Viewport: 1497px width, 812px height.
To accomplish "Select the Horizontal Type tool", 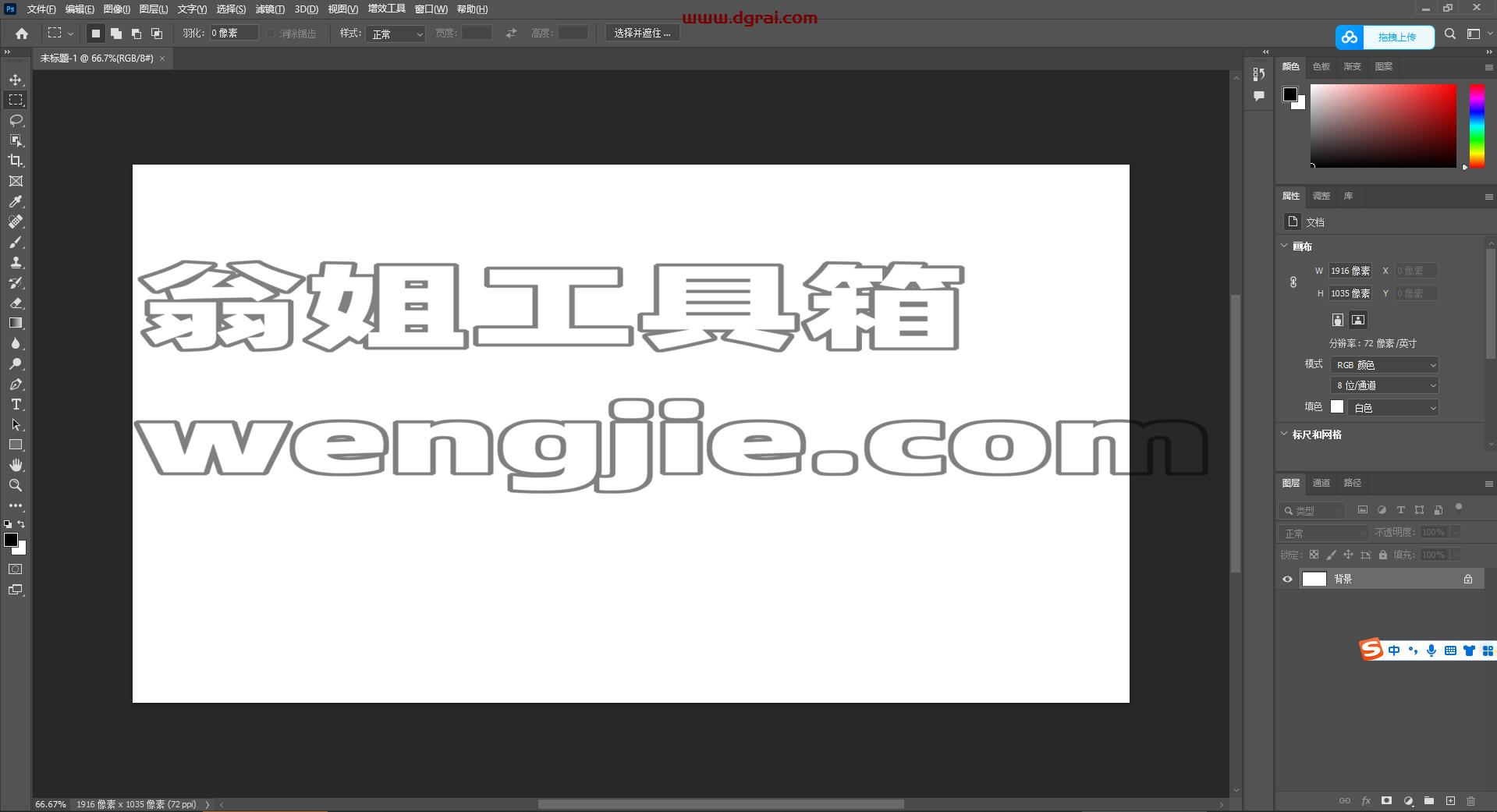I will coord(16,404).
